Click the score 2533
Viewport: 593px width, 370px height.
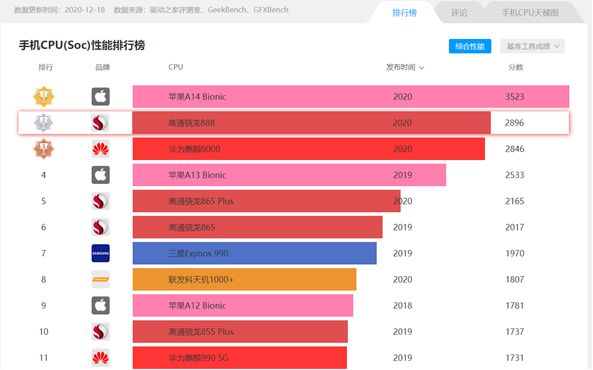coord(515,175)
